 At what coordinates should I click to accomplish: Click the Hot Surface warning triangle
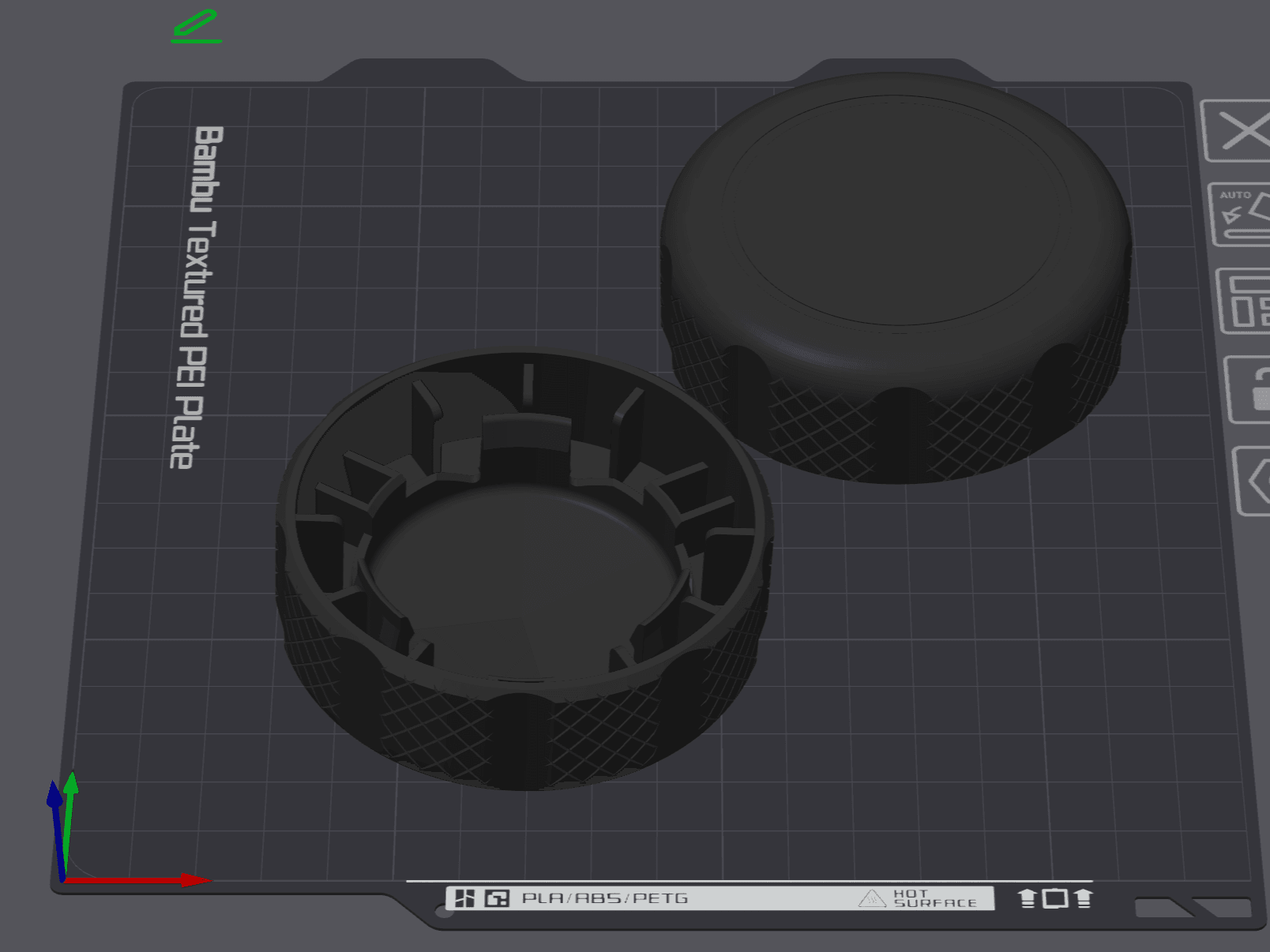[x=872, y=898]
